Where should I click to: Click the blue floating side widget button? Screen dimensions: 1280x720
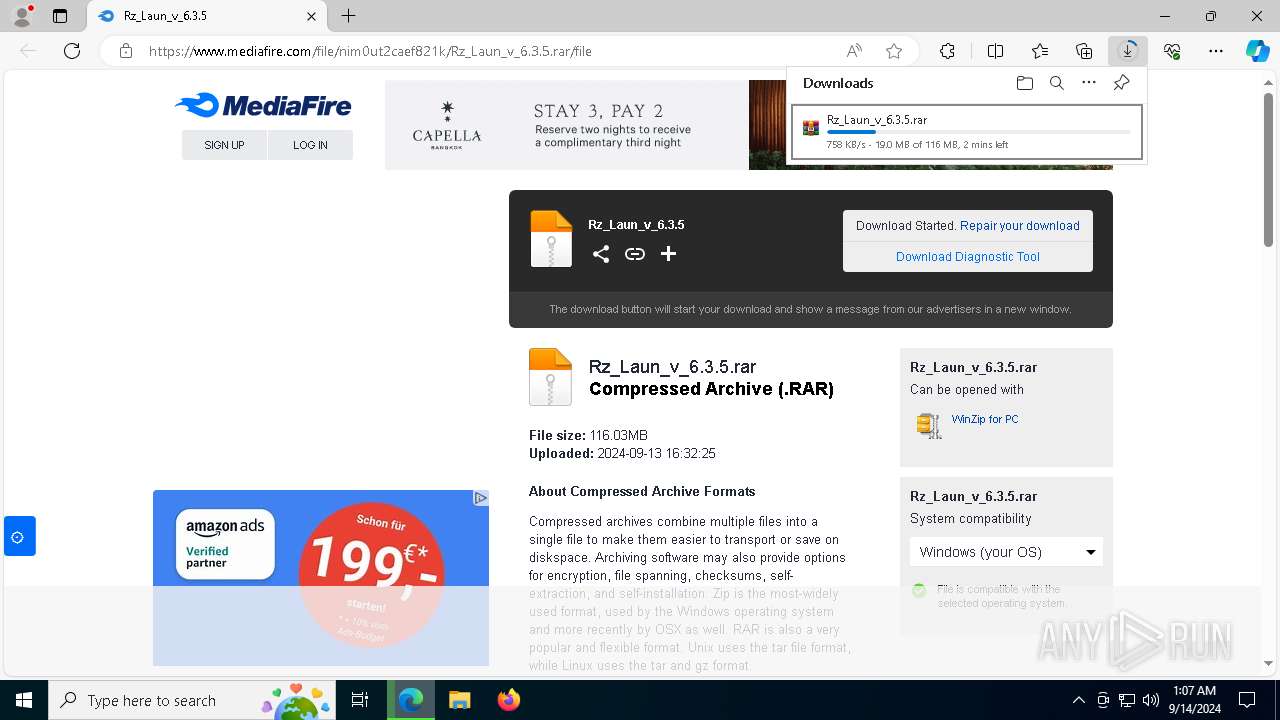pyautogui.click(x=19, y=537)
